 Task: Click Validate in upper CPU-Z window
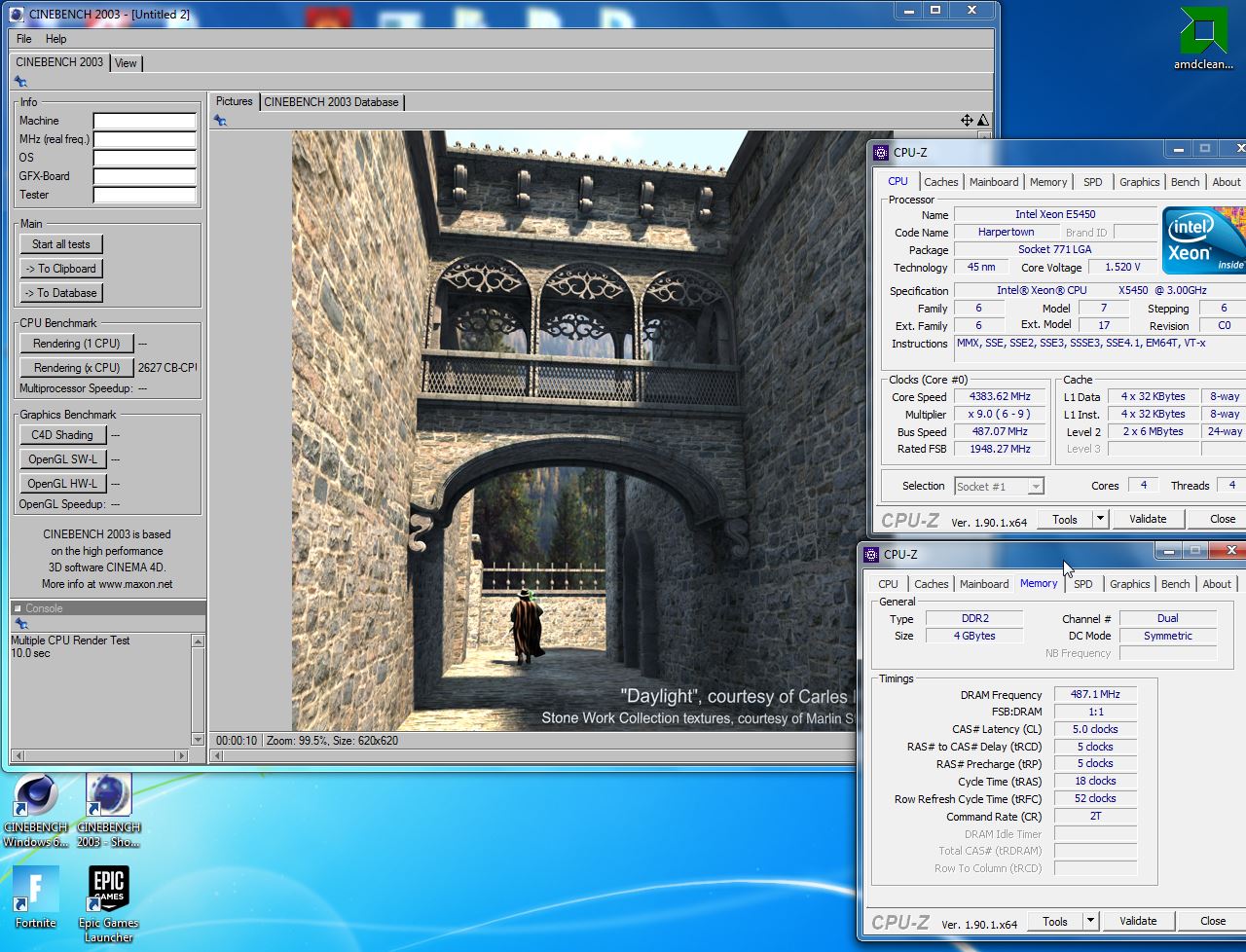pos(1148,519)
